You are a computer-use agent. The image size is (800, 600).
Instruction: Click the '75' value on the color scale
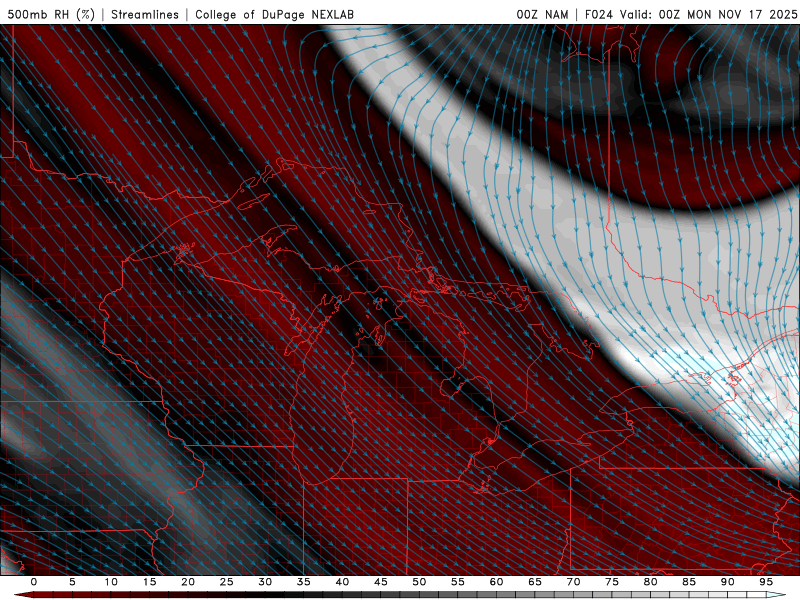612,582
